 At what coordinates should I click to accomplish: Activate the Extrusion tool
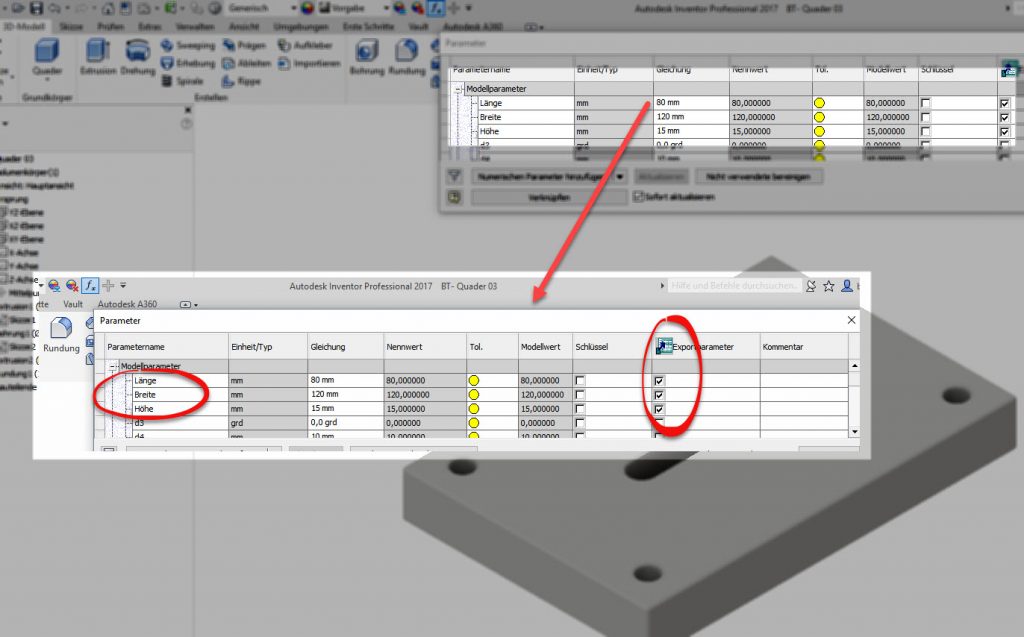pos(98,57)
